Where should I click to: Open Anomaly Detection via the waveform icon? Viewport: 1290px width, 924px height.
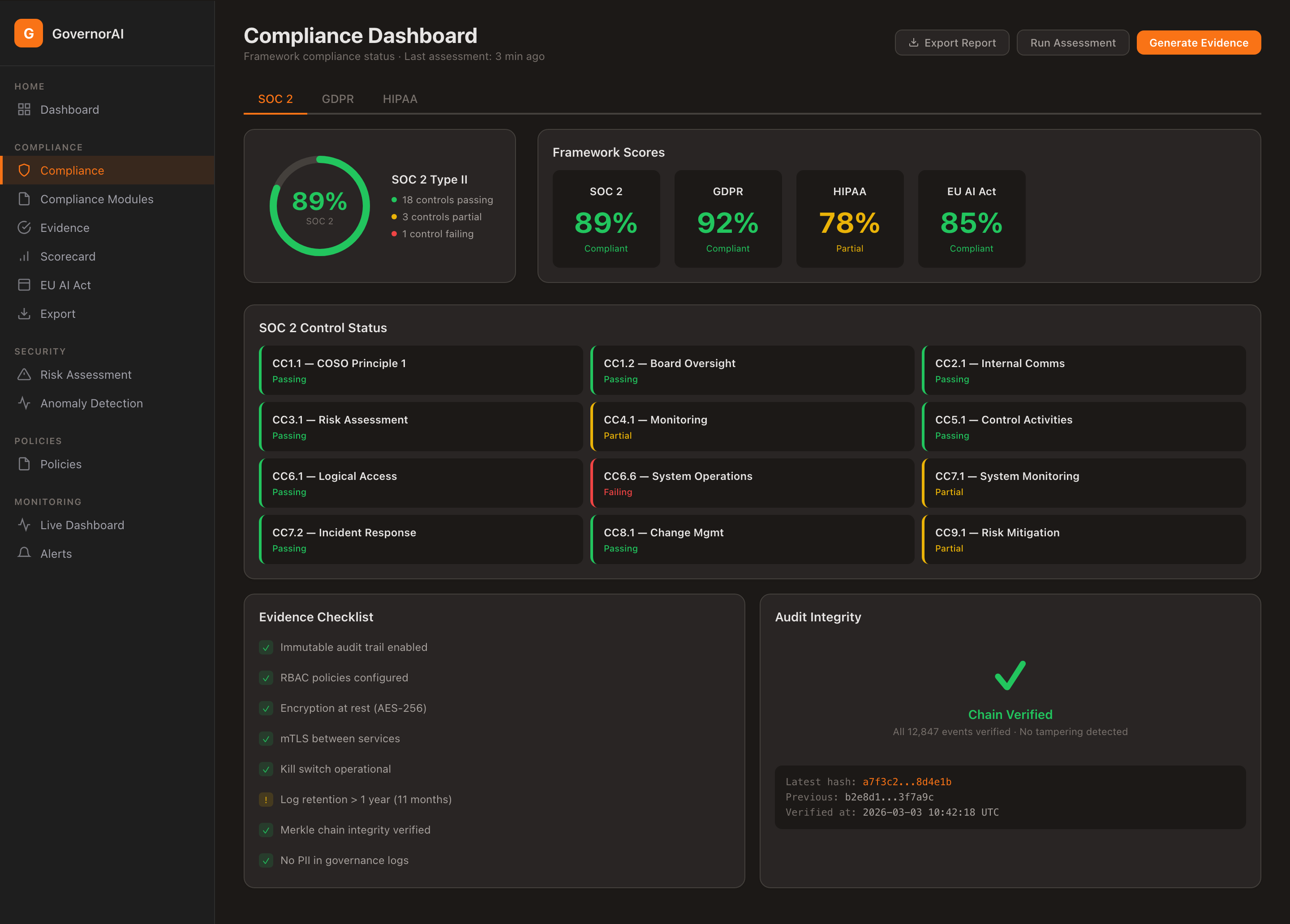pyautogui.click(x=24, y=403)
